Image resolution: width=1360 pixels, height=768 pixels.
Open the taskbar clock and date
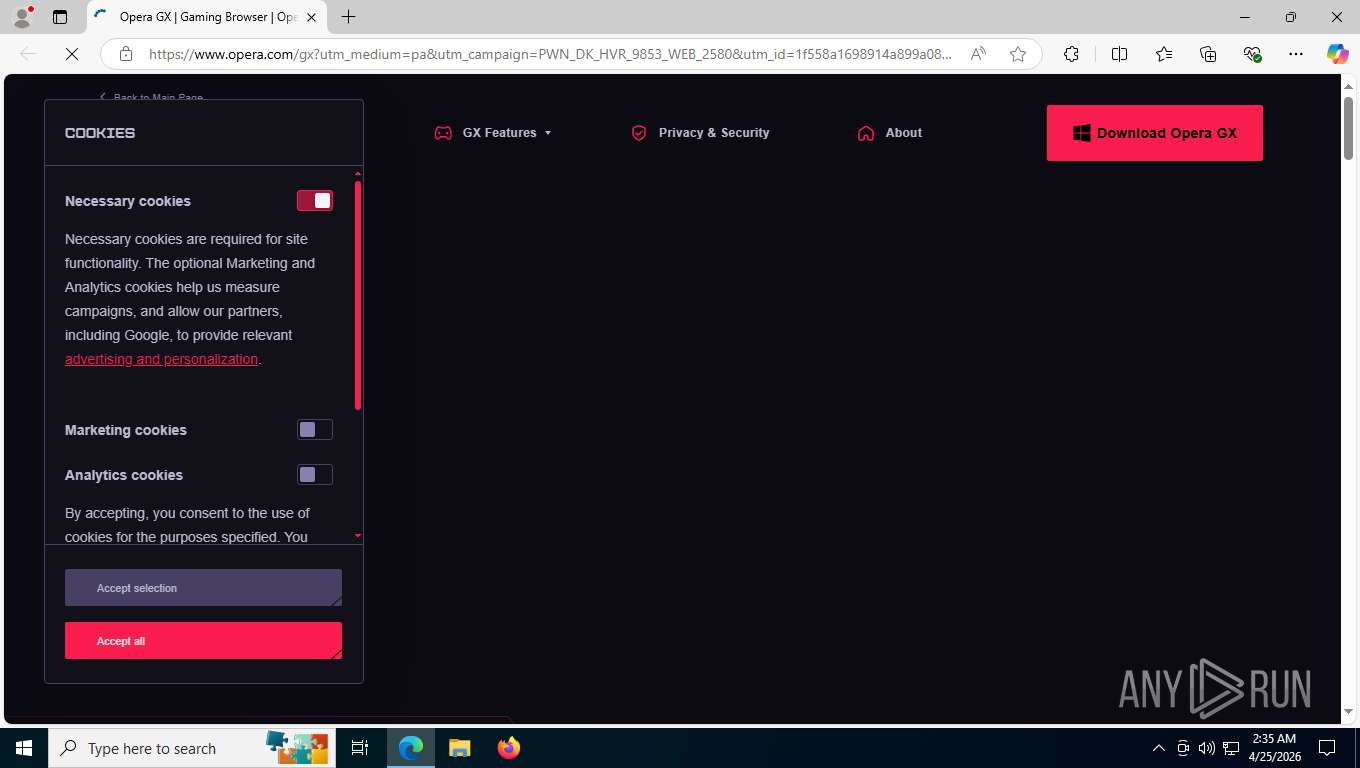[1274, 748]
